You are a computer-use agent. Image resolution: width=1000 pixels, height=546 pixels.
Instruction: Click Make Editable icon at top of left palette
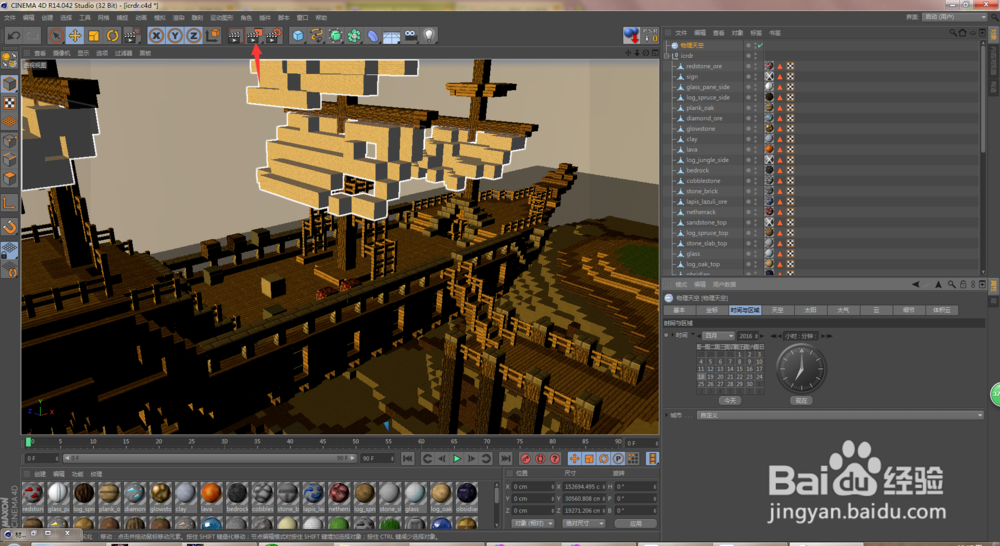(x=10, y=61)
